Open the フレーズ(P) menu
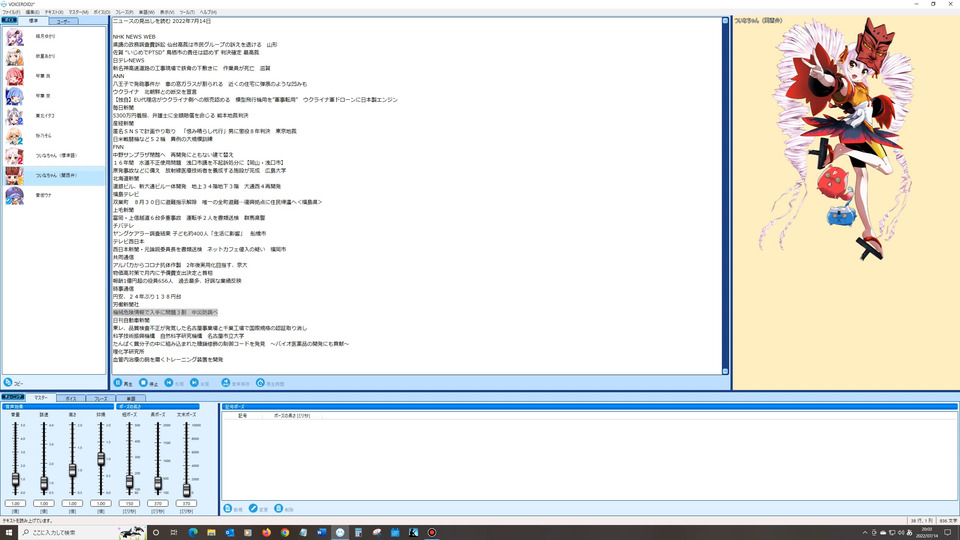The height and width of the screenshot is (540, 960). pos(124,12)
